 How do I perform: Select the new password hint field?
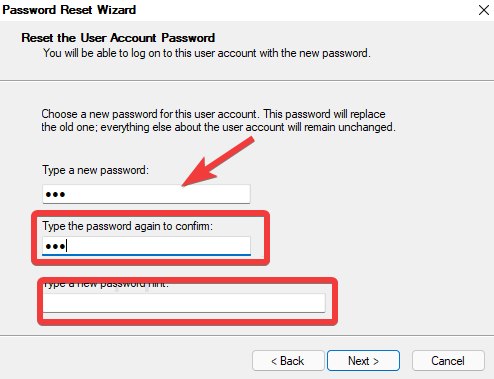184,303
